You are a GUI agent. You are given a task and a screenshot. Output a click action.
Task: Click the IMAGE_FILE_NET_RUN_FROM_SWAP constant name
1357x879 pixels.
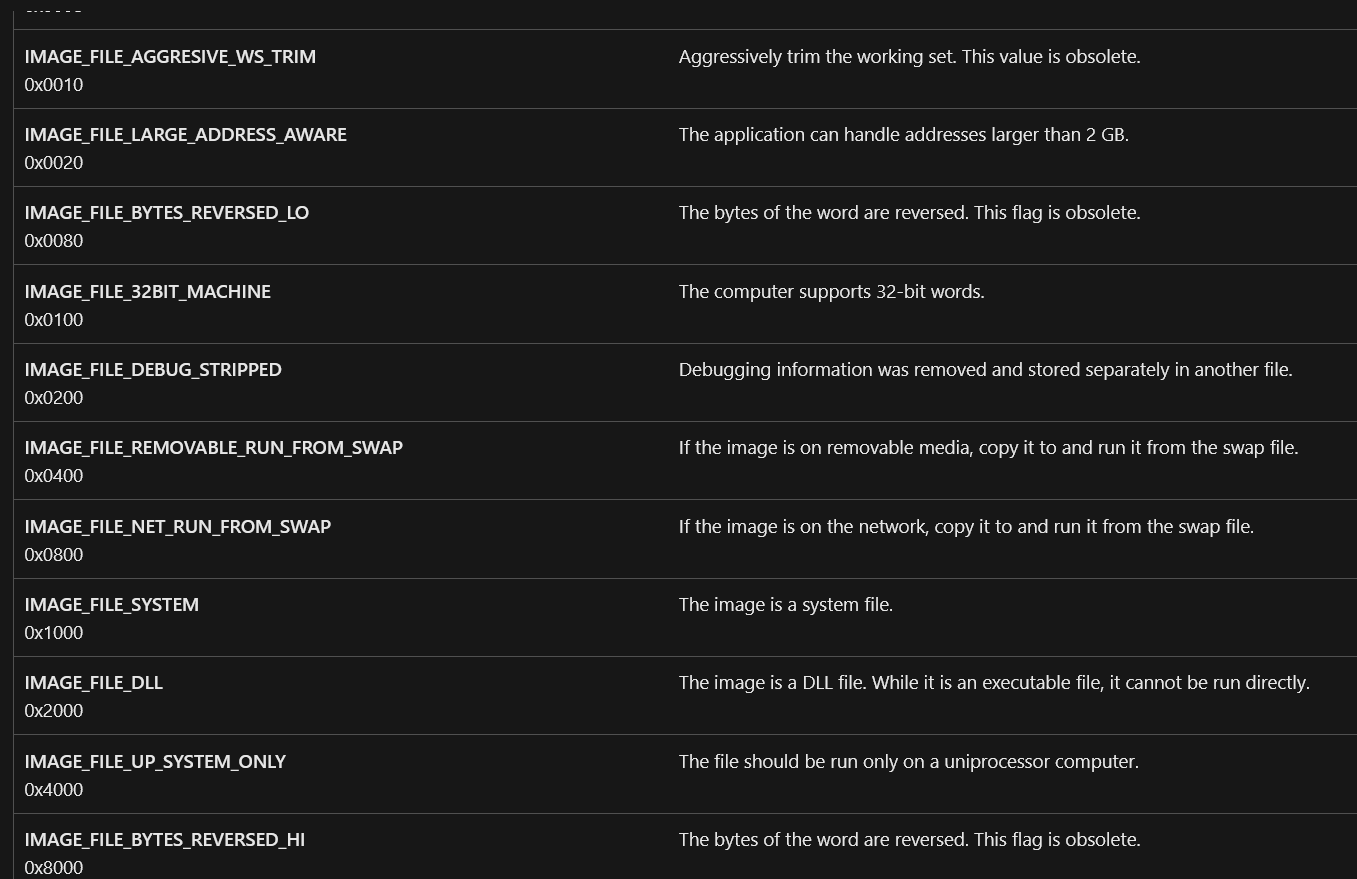pos(178,527)
